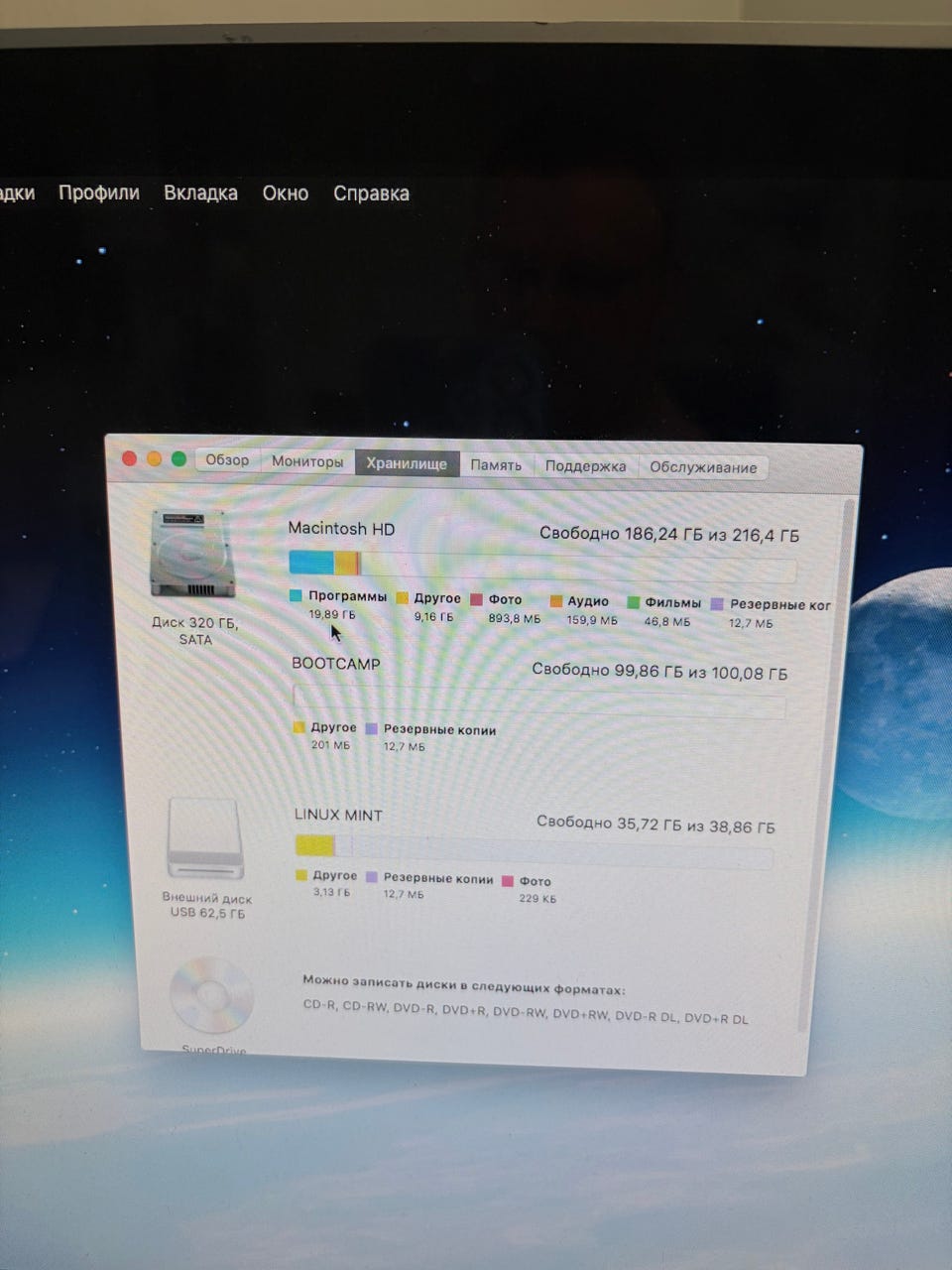Click the 3,13 ГБ value under LINUX MINT
The height and width of the screenshot is (1270, 952).
332,892
